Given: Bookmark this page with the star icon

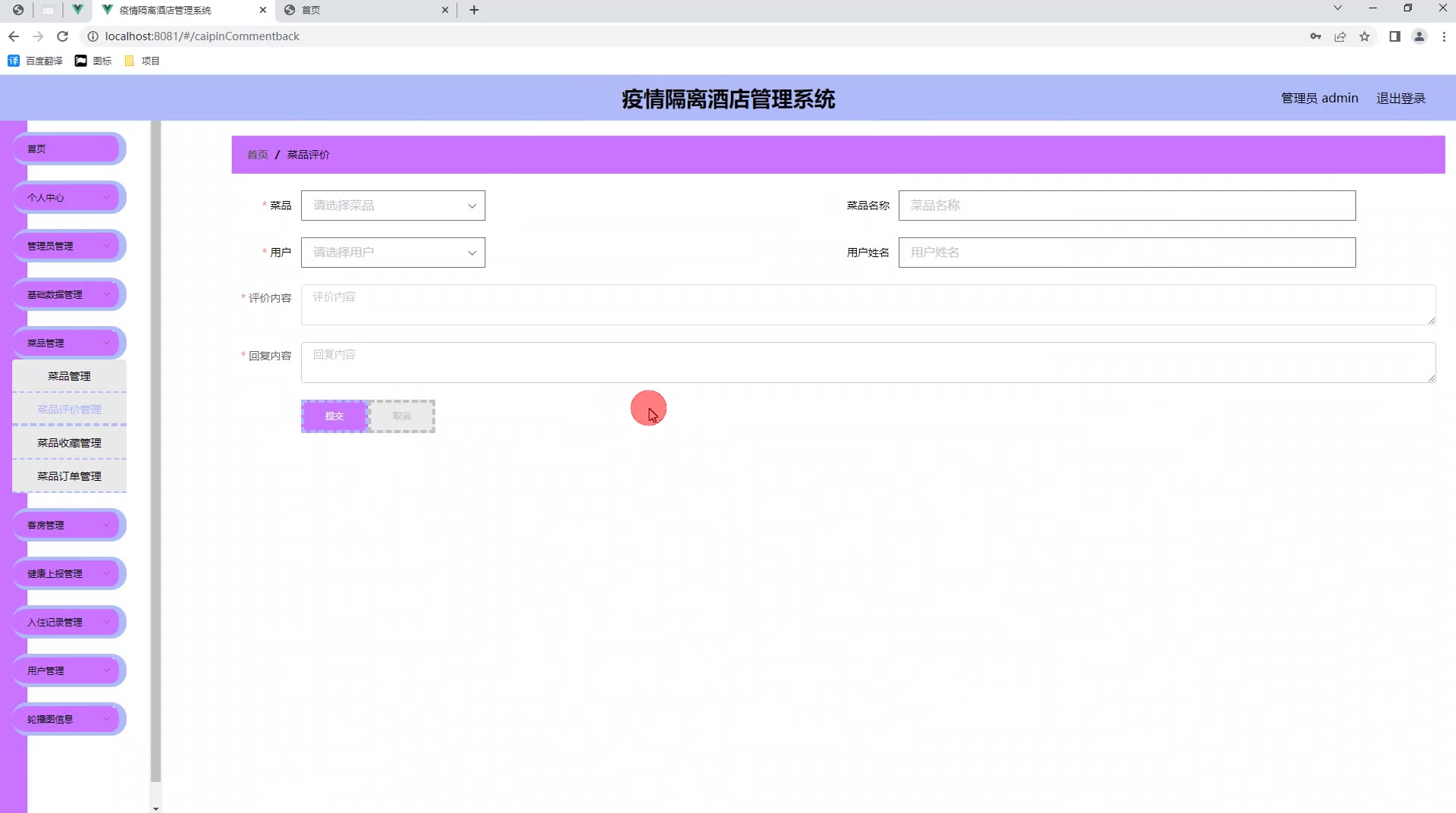Looking at the screenshot, I should (1364, 36).
